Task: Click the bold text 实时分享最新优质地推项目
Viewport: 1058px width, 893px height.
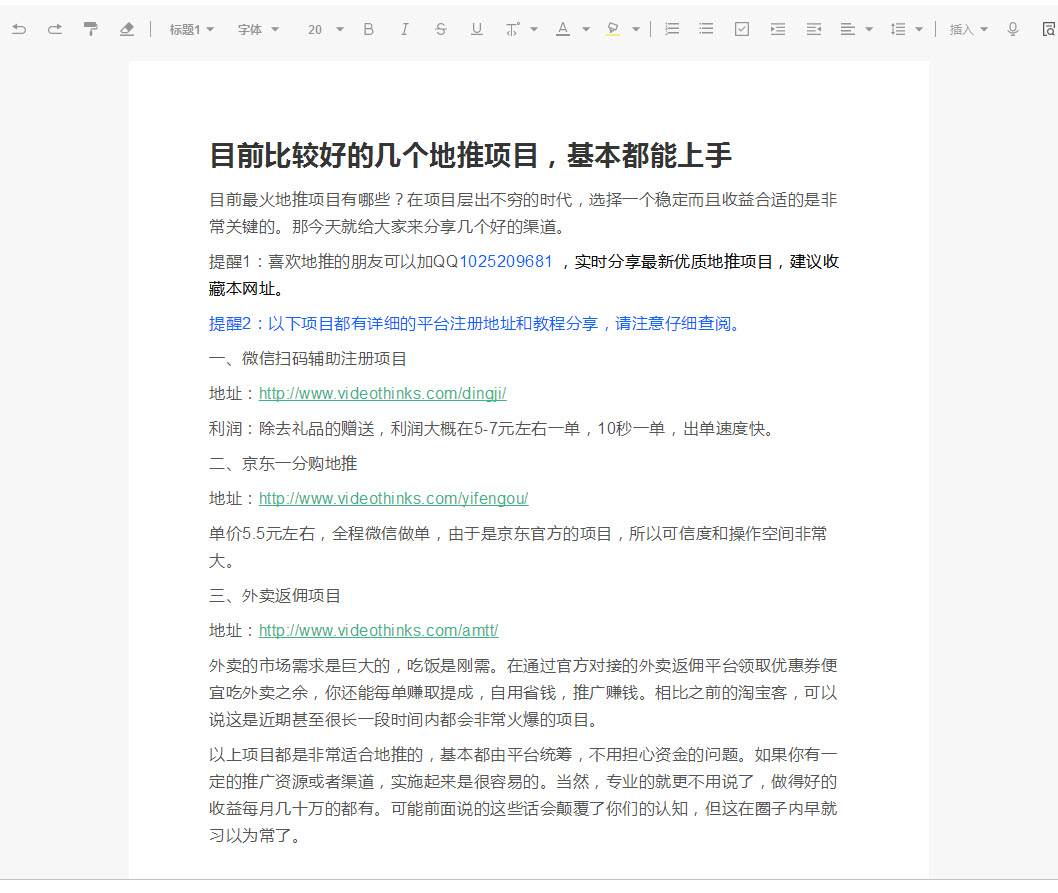Action: coord(673,262)
